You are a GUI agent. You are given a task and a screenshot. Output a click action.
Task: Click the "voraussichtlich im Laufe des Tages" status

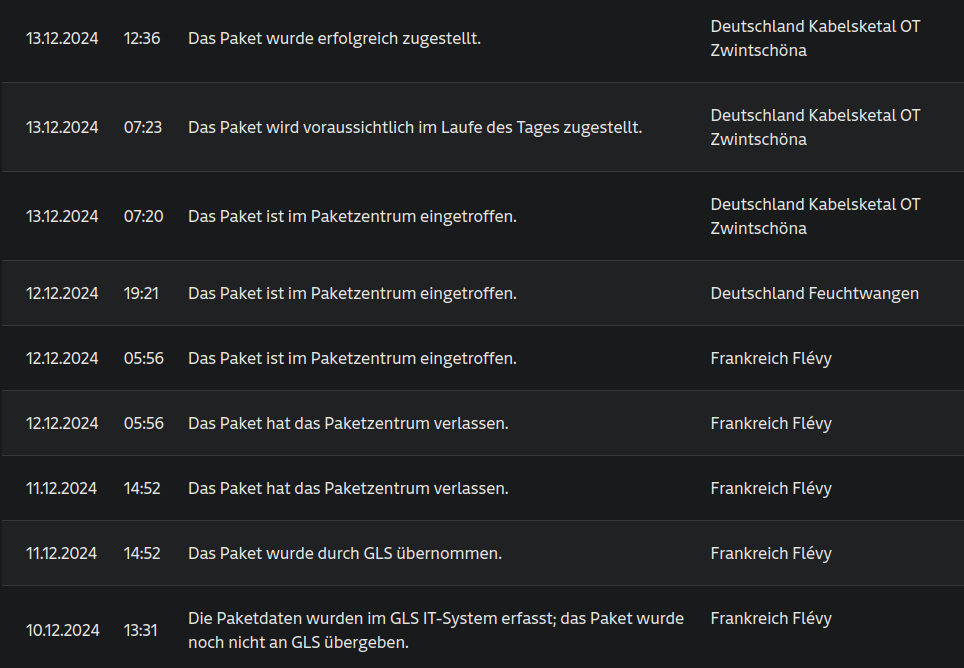click(x=414, y=128)
